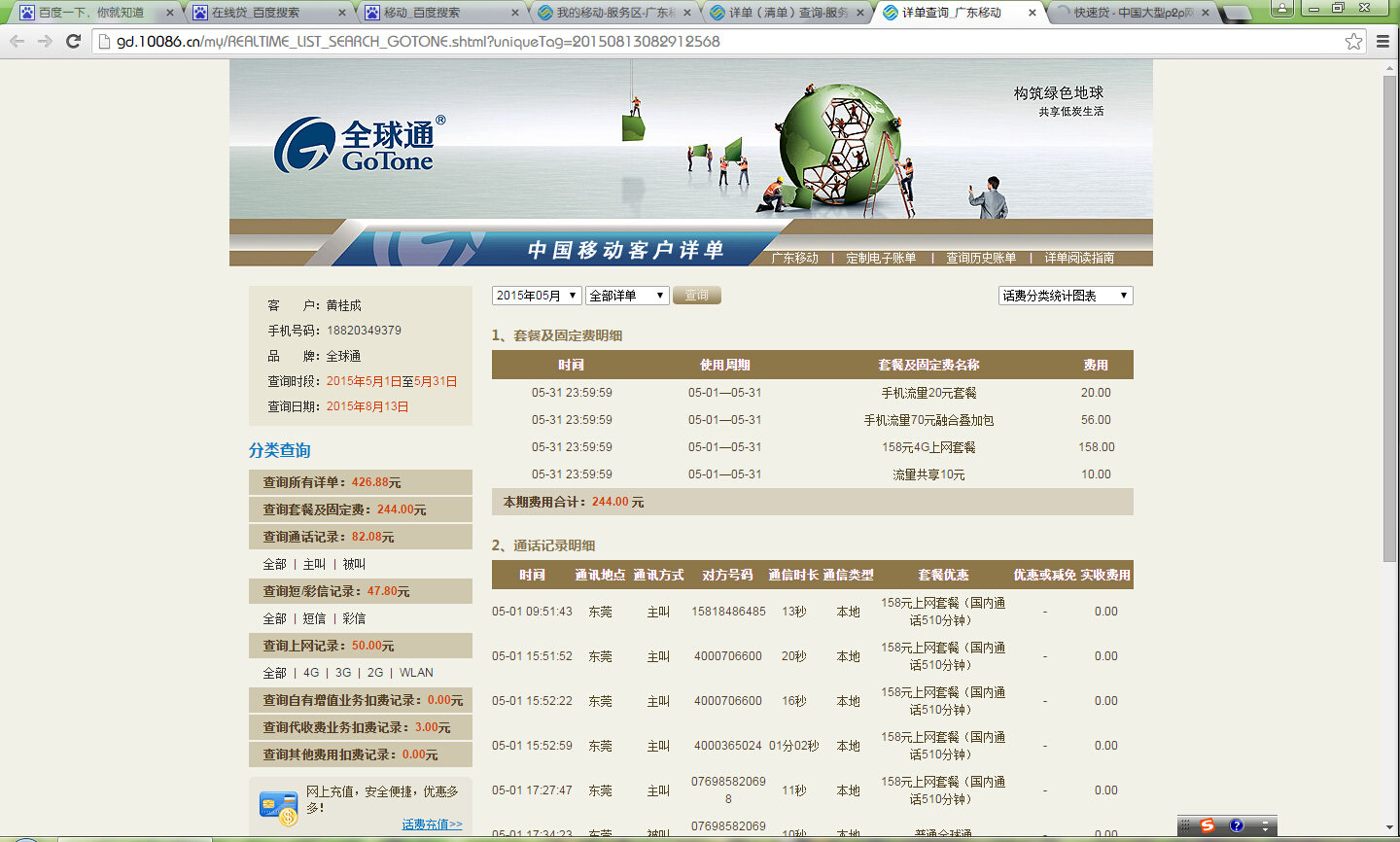Open the 广东移动 header link
The height and width of the screenshot is (842, 1400).
pos(795,258)
